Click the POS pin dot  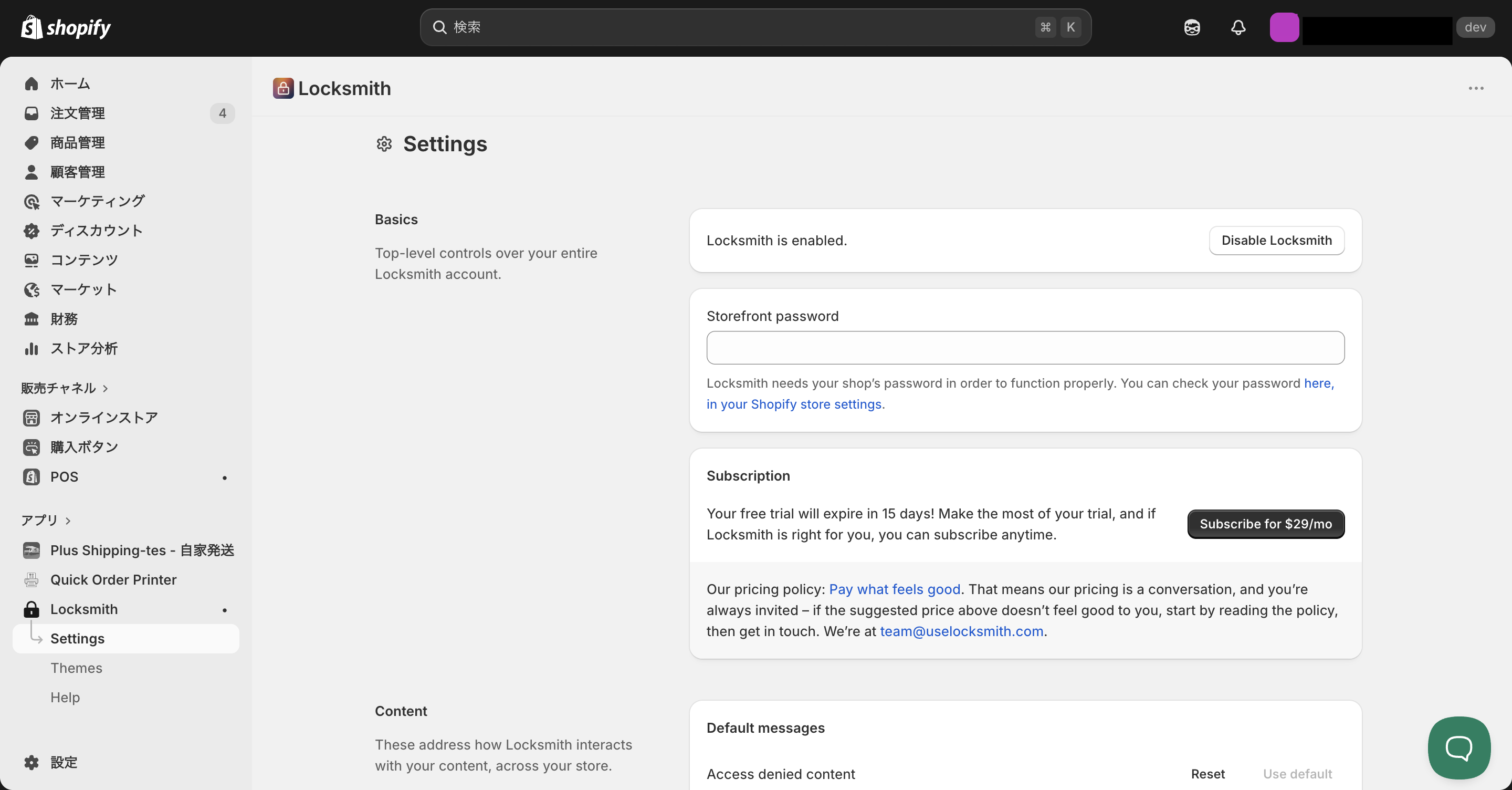224,477
